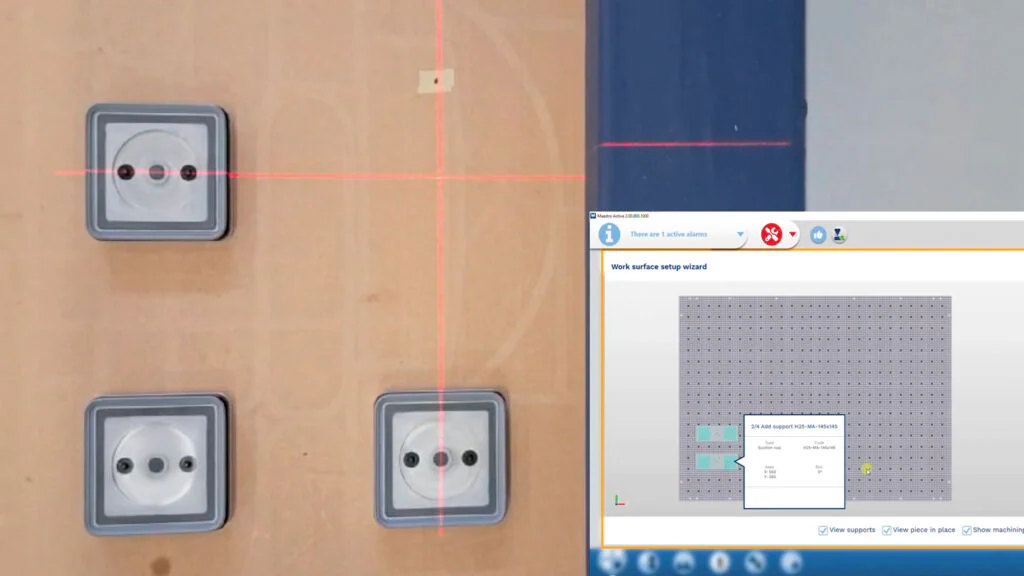Click the Work surface setup wizard heading
The width and height of the screenshot is (1024, 576).
pyautogui.click(x=659, y=267)
